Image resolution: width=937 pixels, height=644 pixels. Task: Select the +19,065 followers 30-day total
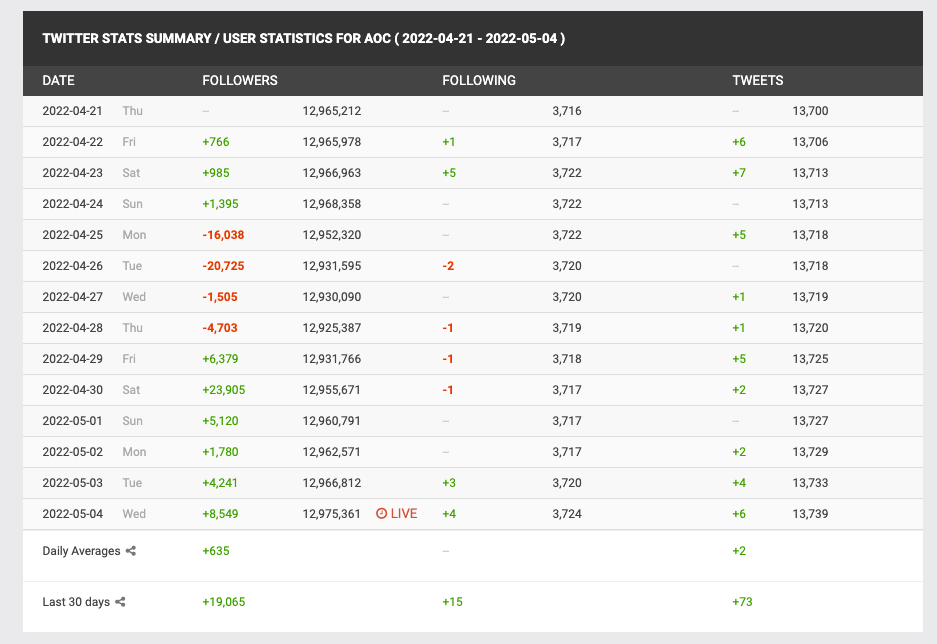(x=224, y=602)
